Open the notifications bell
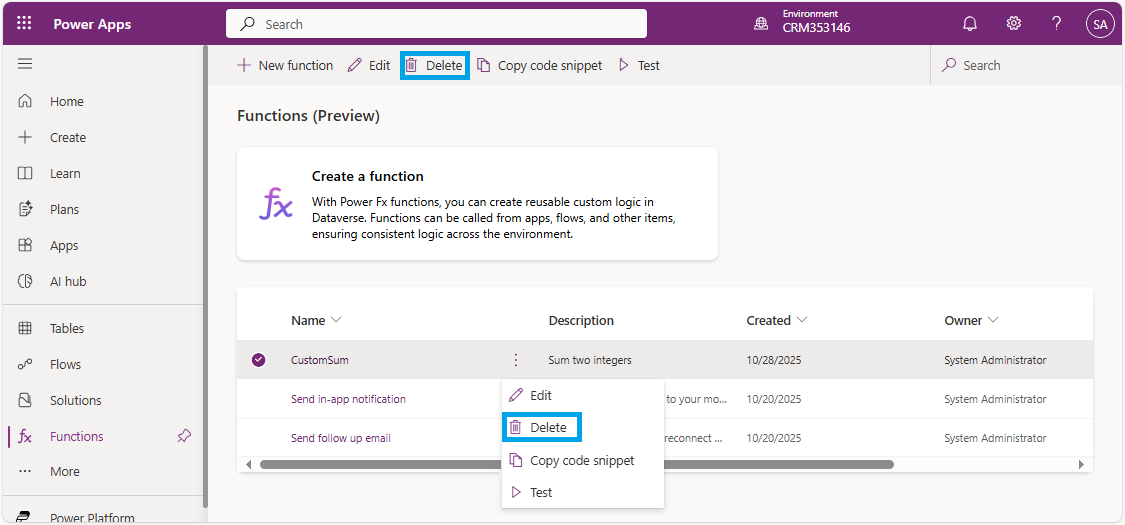Viewport: 1125px width, 525px height. [x=969, y=24]
